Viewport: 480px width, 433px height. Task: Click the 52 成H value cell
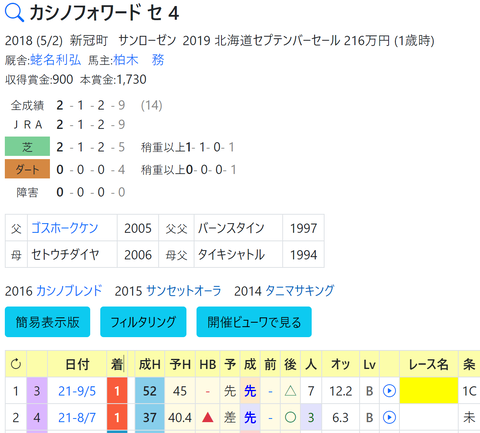pyautogui.click(x=150, y=391)
